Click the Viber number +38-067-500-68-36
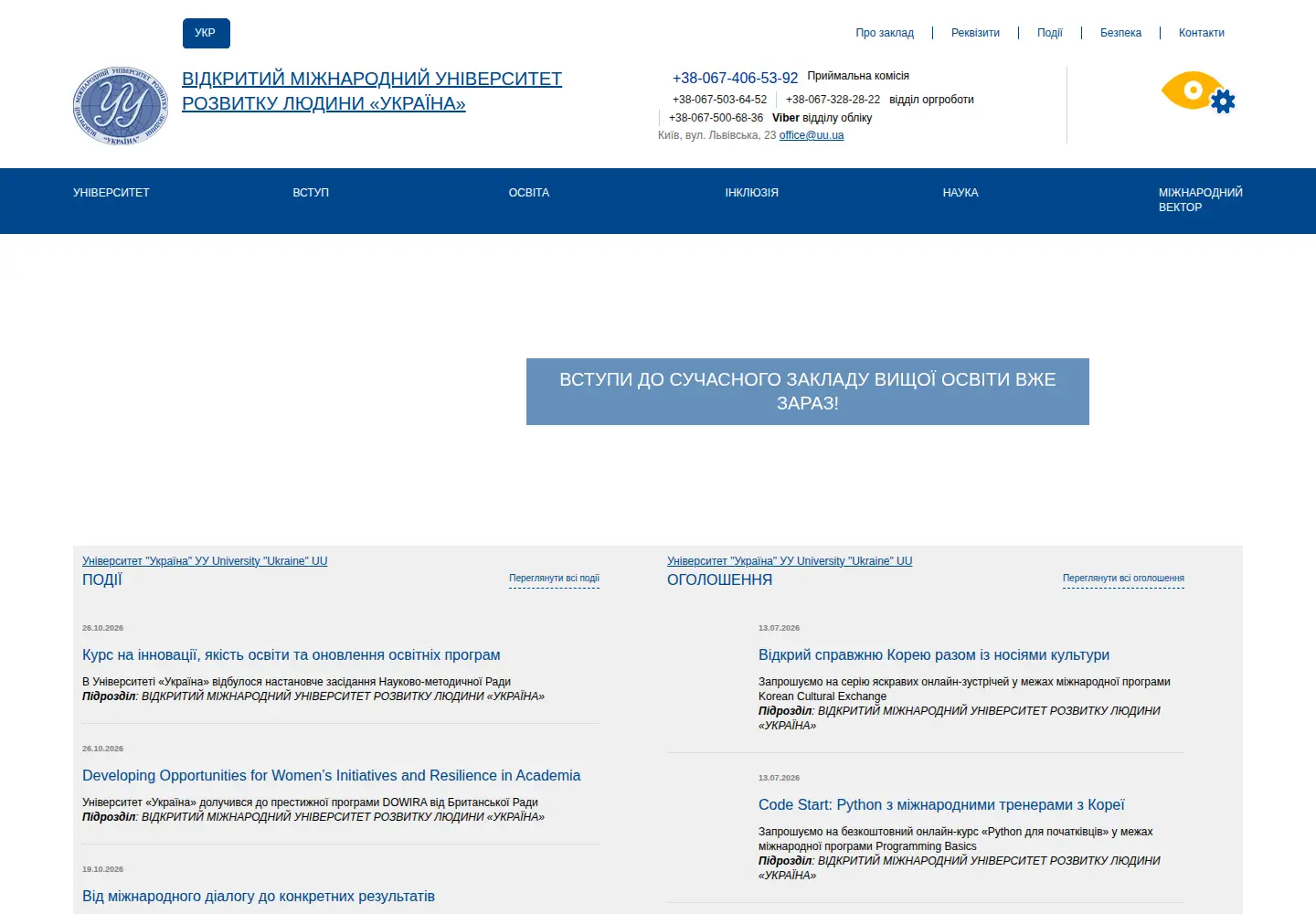1316x914 pixels. click(x=716, y=118)
